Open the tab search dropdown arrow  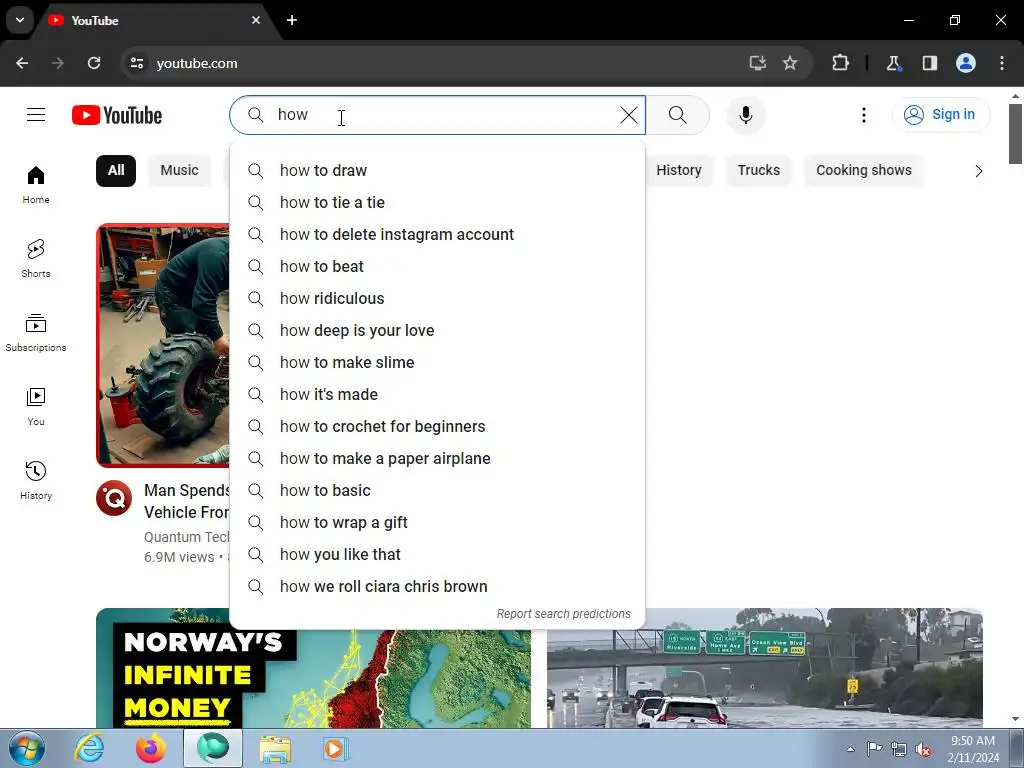[20, 20]
